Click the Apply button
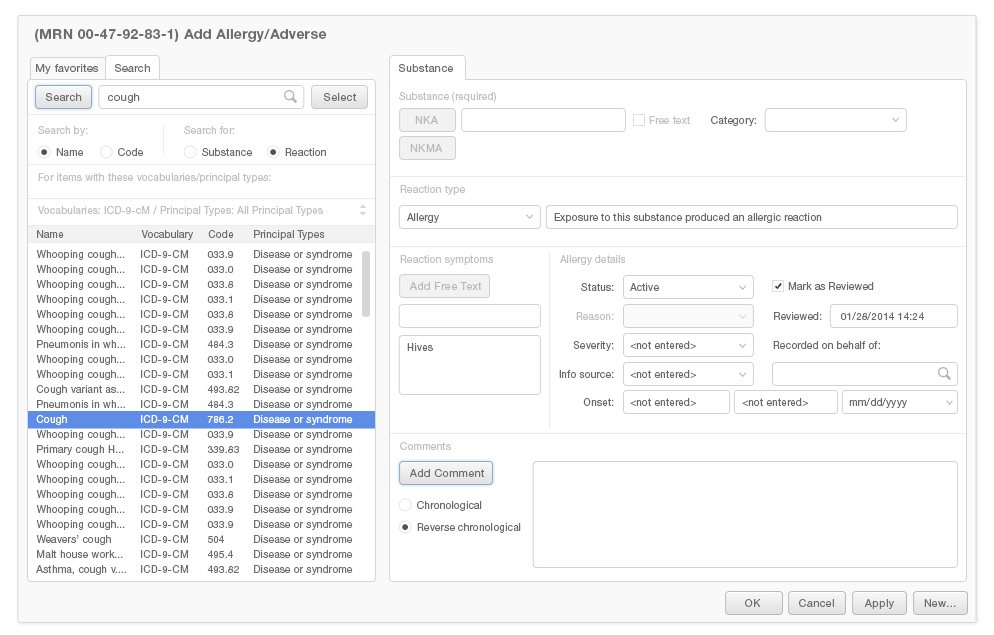The height and width of the screenshot is (635, 994). click(879, 603)
